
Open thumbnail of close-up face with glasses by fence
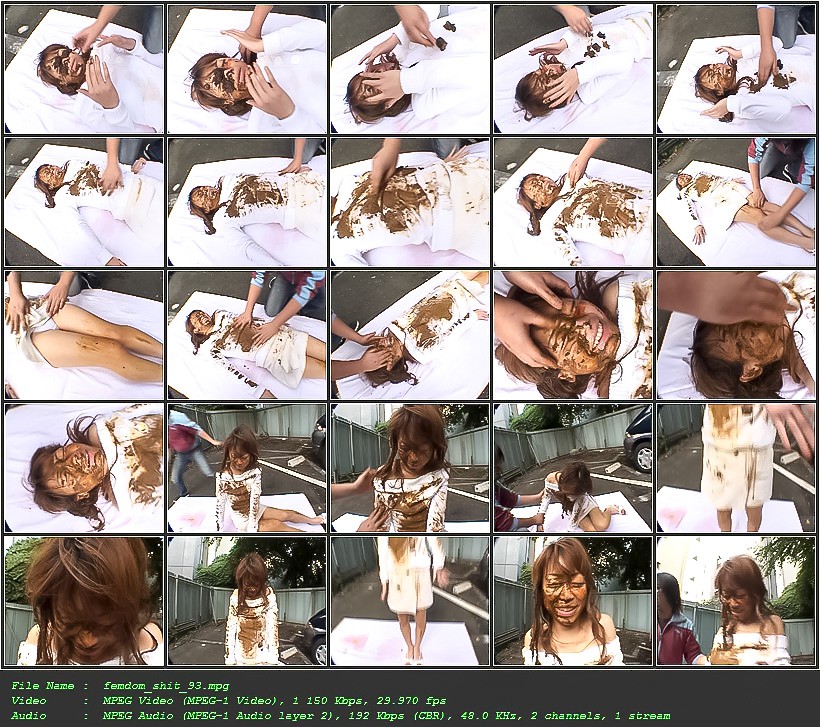point(573,601)
